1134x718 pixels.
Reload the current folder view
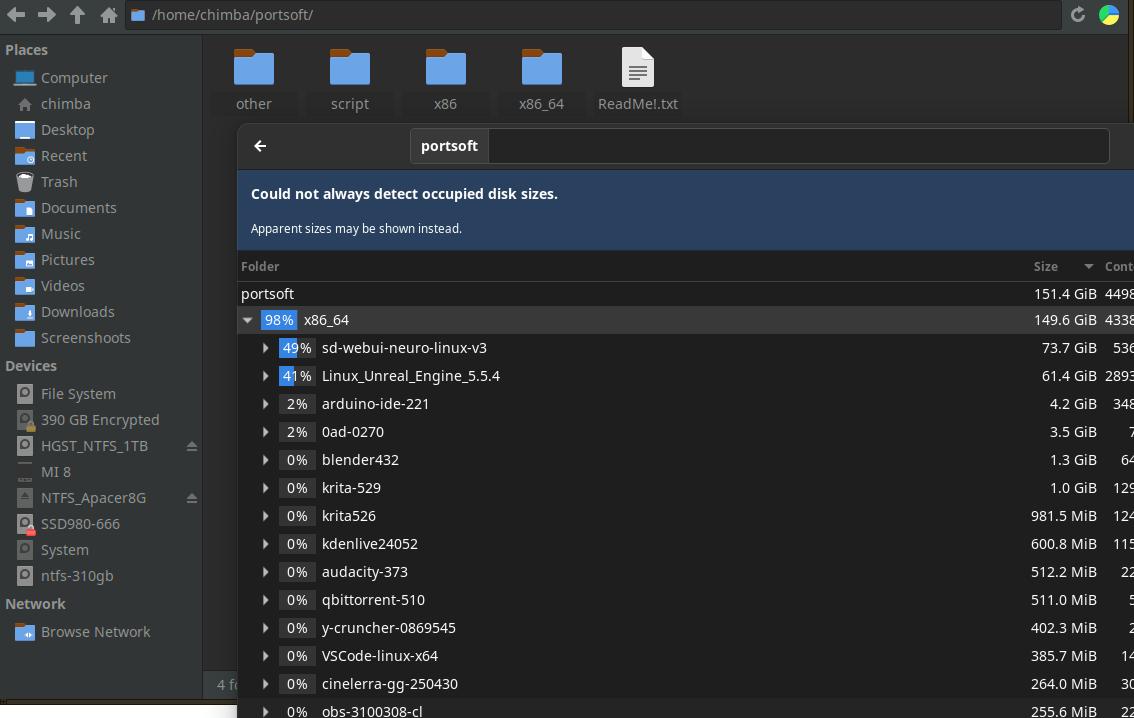click(1078, 14)
